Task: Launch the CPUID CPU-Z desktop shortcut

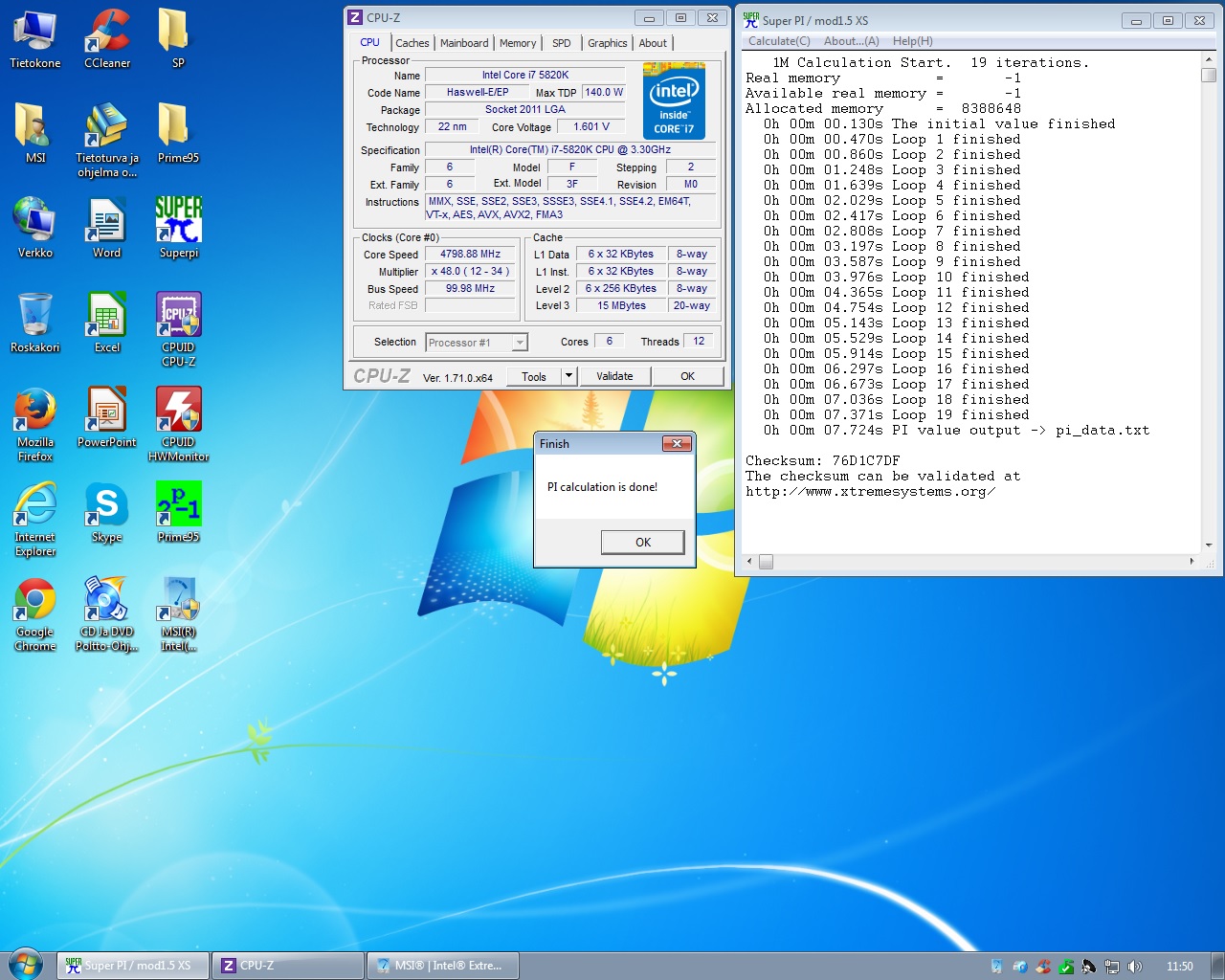Action: point(178,330)
